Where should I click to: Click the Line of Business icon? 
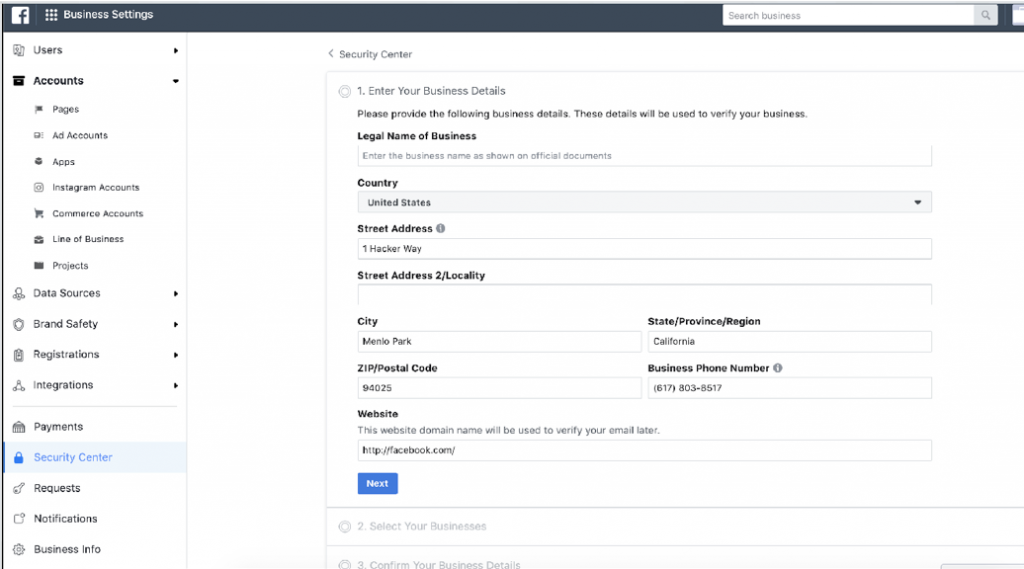pos(39,240)
